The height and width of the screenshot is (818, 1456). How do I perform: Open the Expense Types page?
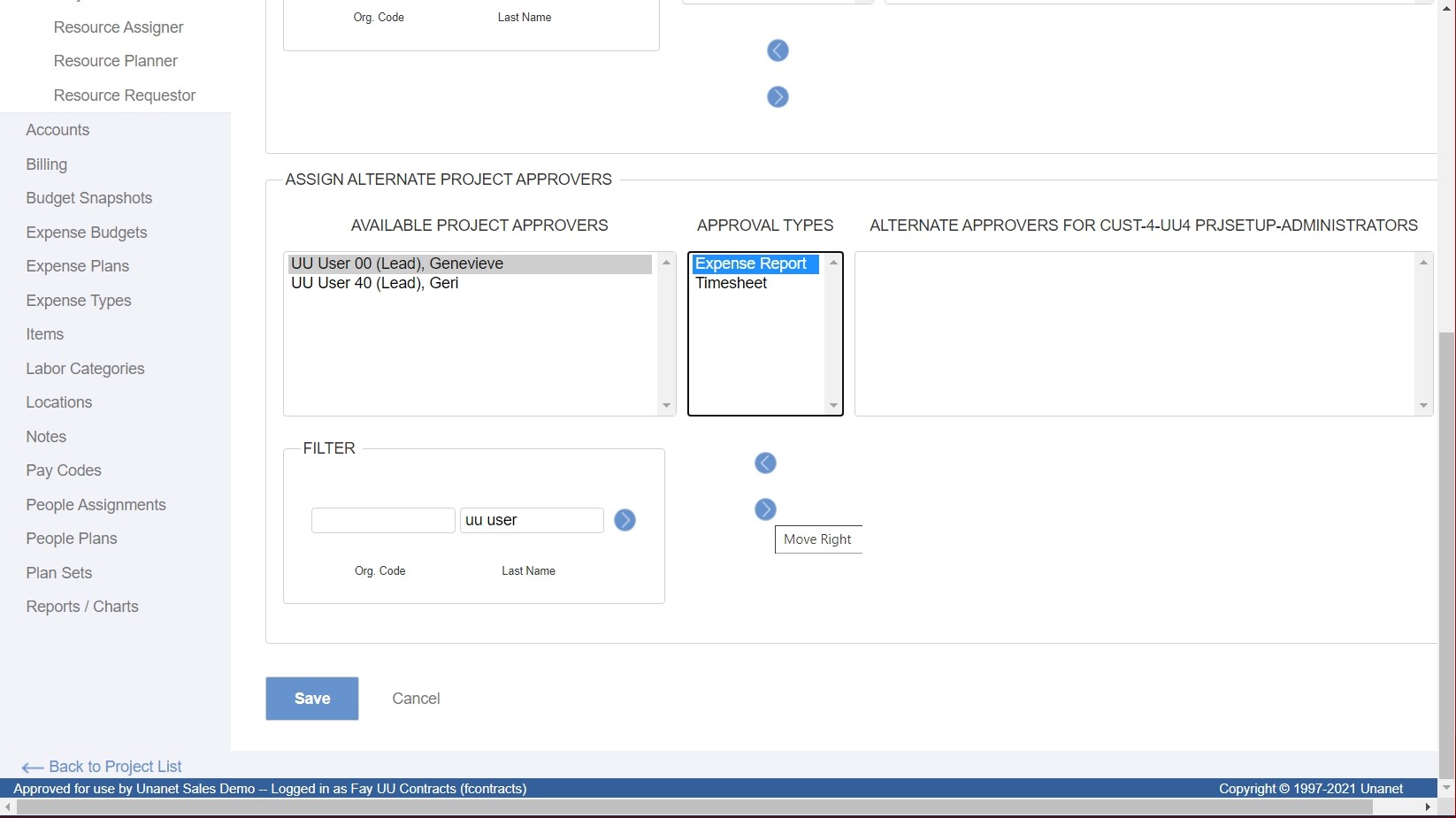click(x=78, y=301)
